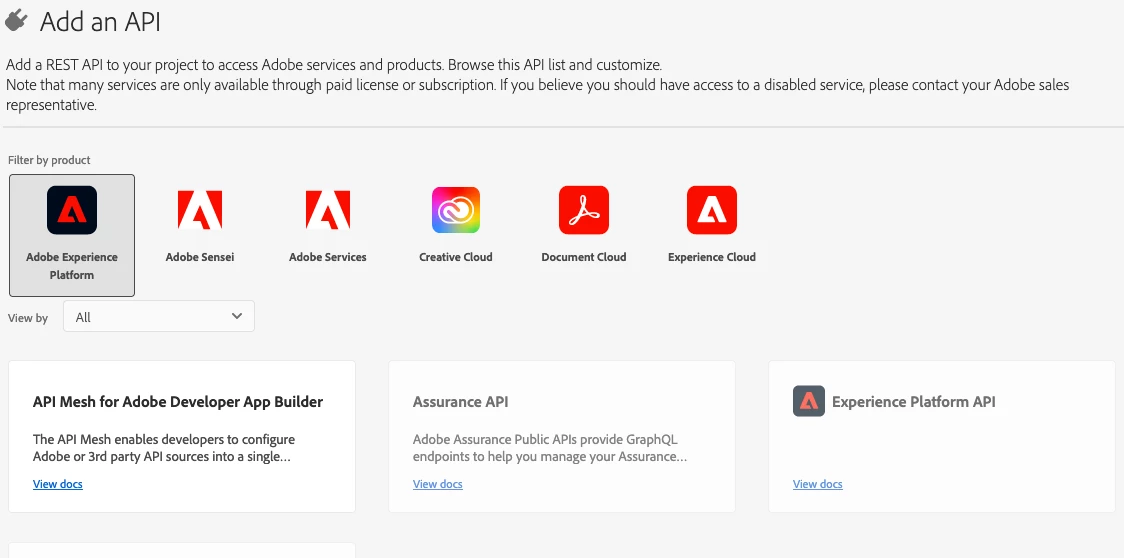
Task: Click the Experience Cloud label
Action: tap(712, 257)
